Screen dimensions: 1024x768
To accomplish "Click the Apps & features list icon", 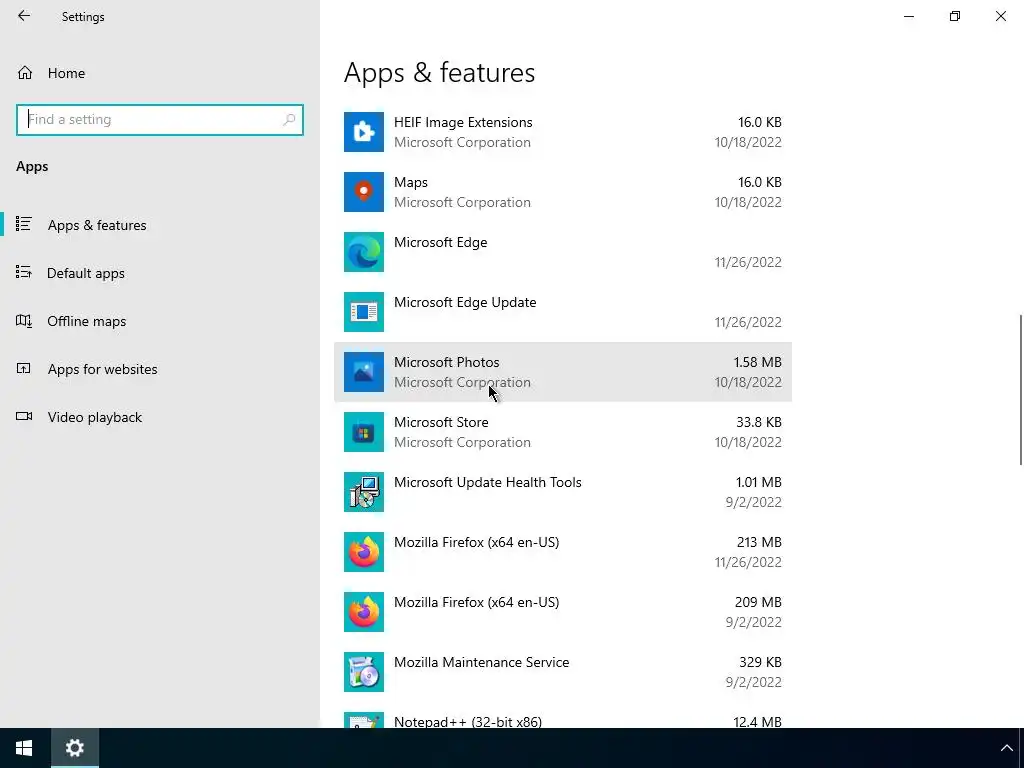I will (24, 224).
